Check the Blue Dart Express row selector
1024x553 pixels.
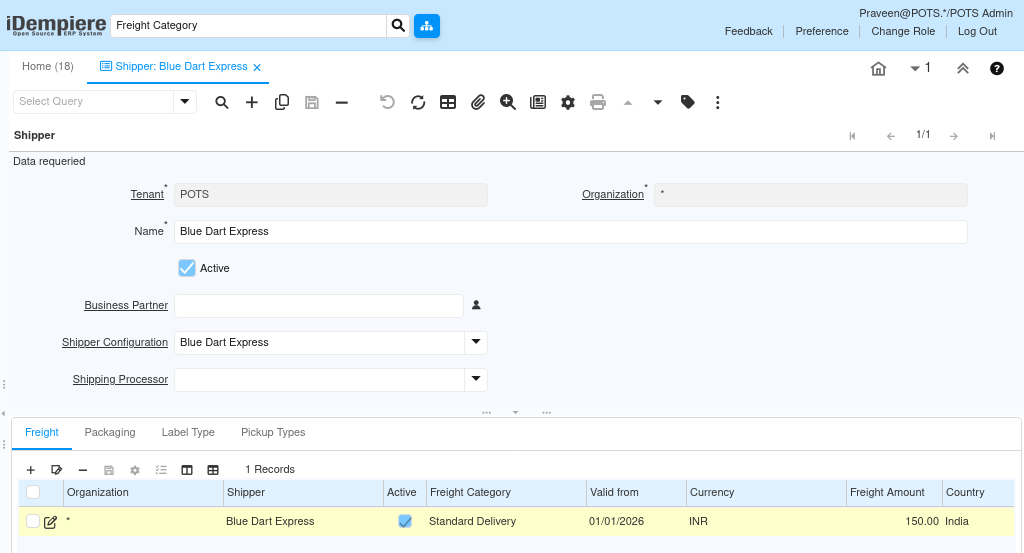tap(33, 521)
